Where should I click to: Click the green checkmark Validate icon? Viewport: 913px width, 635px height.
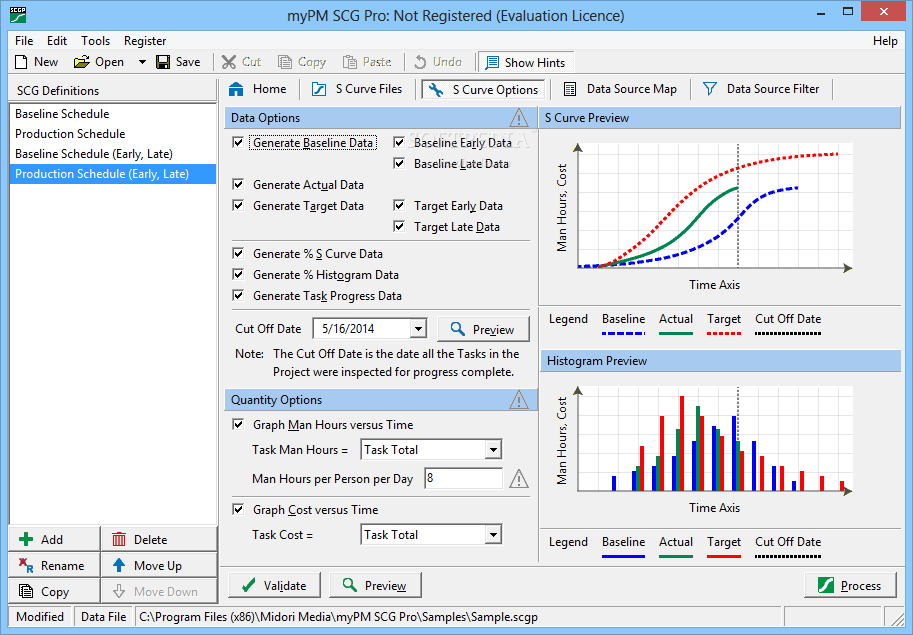click(249, 586)
